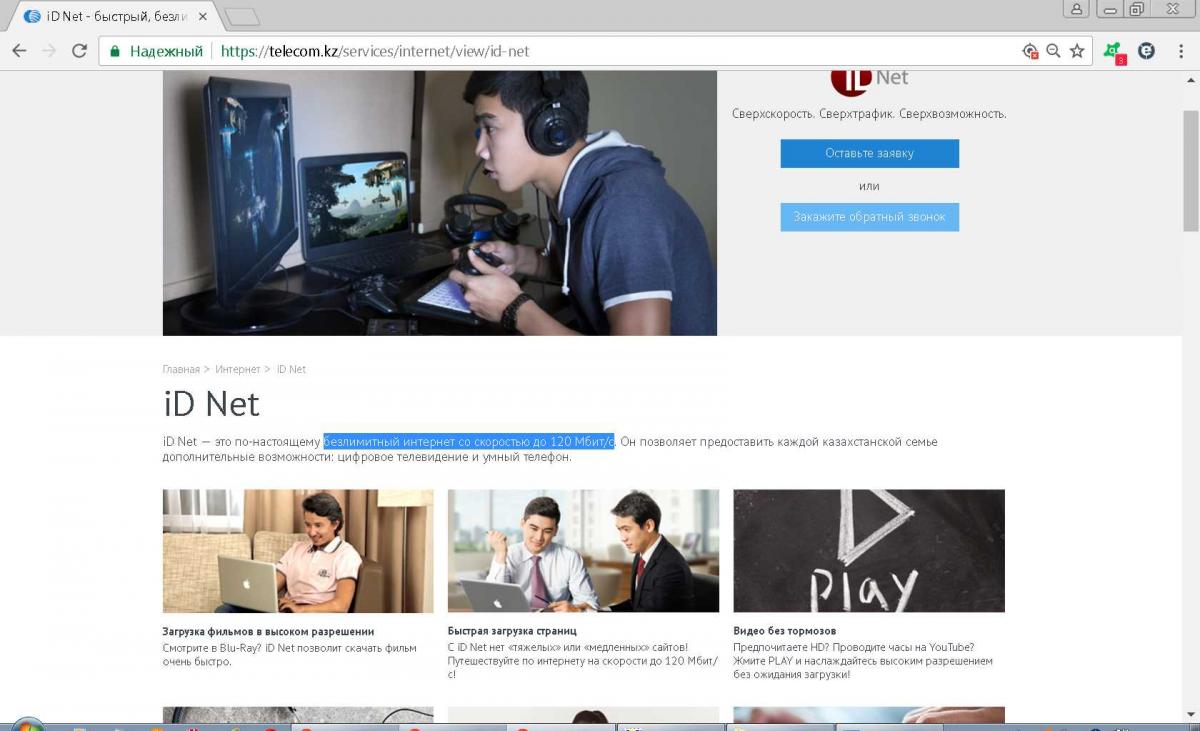Reload the page with the refresh icon
This screenshot has width=1200, height=731.
click(x=79, y=51)
